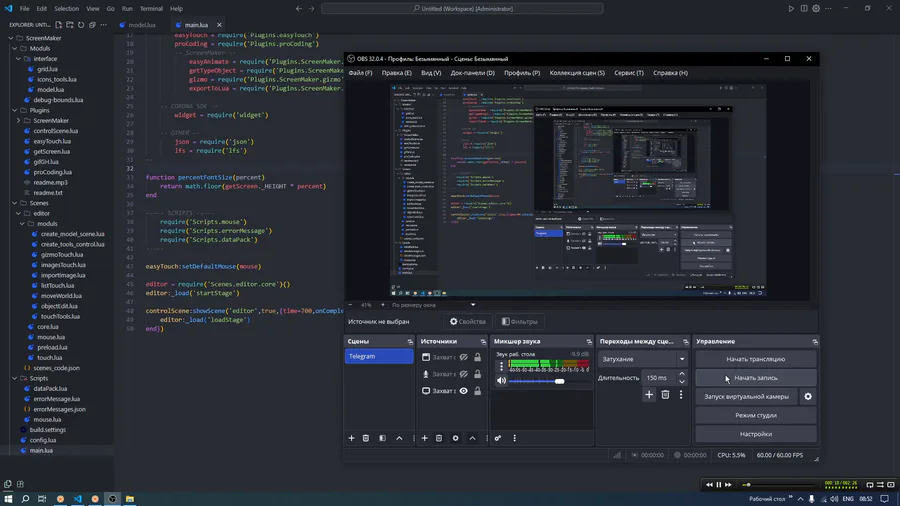Open VS Code Terminal menu

[151, 9]
